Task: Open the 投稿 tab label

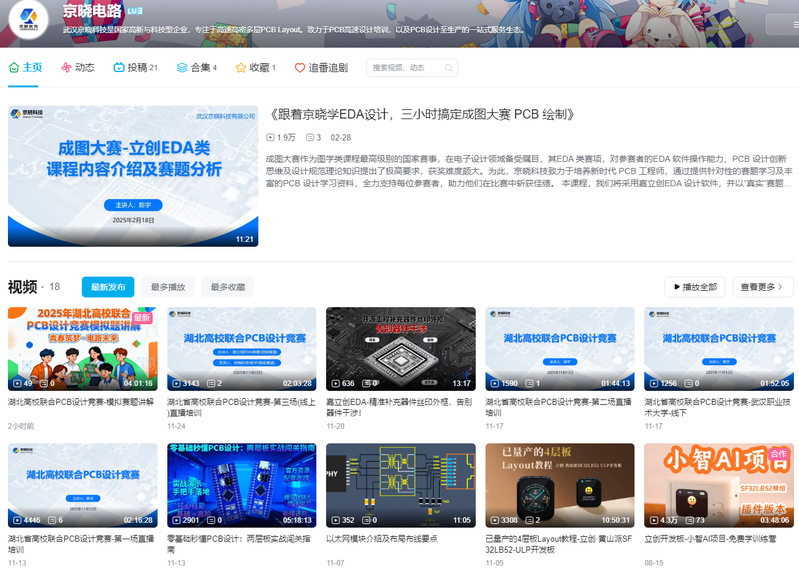Action: (x=136, y=68)
